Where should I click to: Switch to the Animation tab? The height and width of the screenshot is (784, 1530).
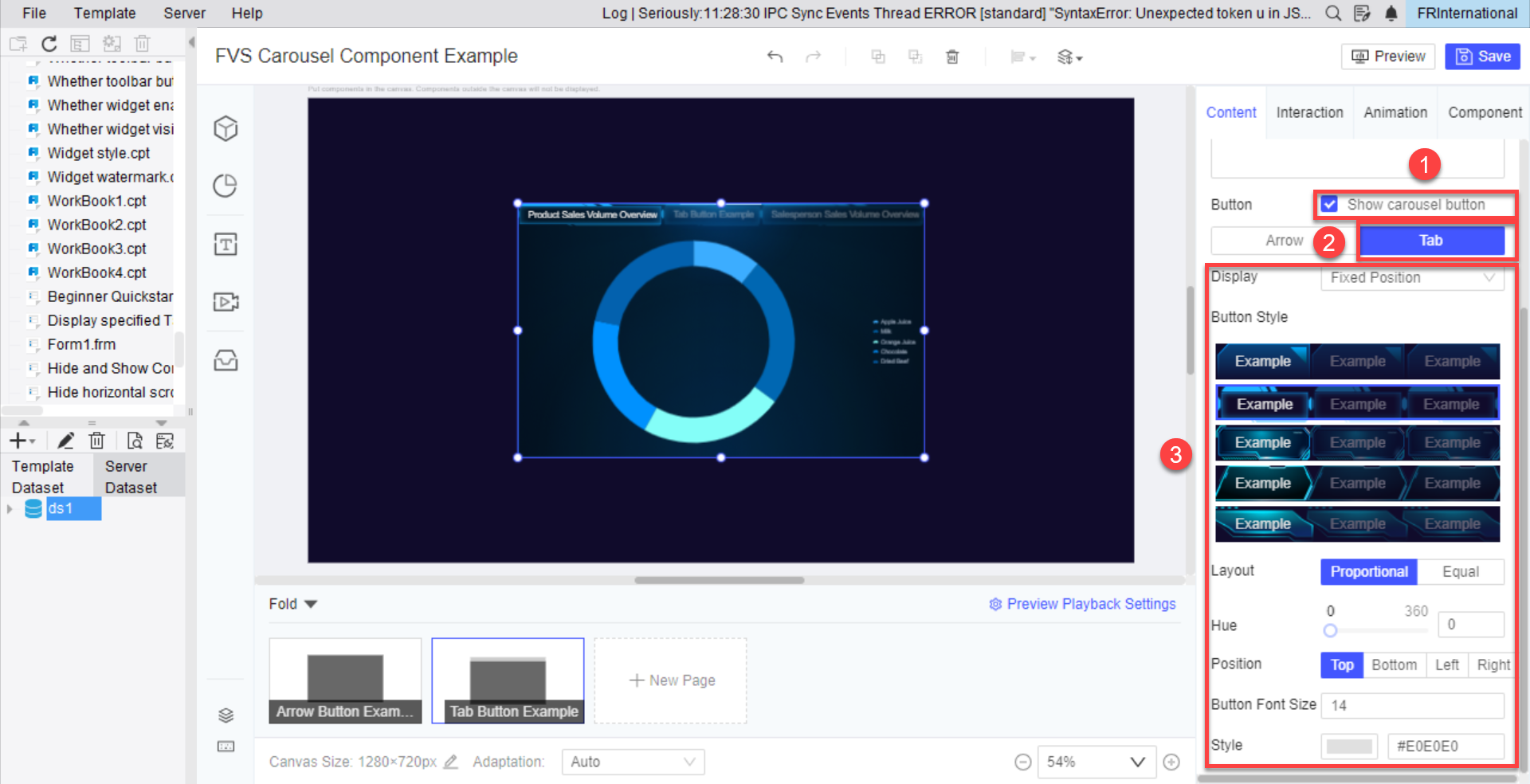click(1395, 112)
